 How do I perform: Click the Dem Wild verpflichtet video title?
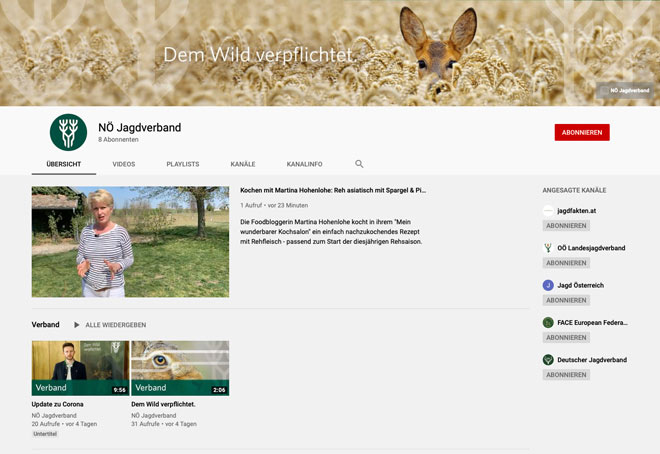(x=163, y=404)
